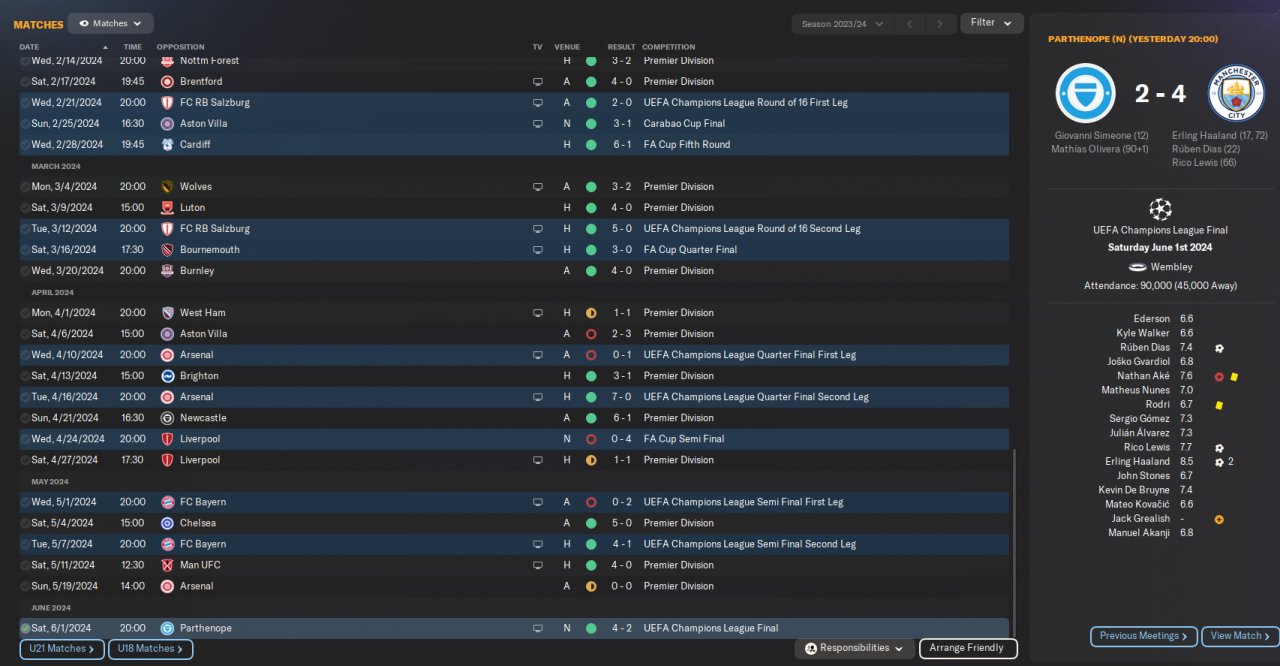Toggle the checkmark for Sun, 5/19/2024

point(25,585)
